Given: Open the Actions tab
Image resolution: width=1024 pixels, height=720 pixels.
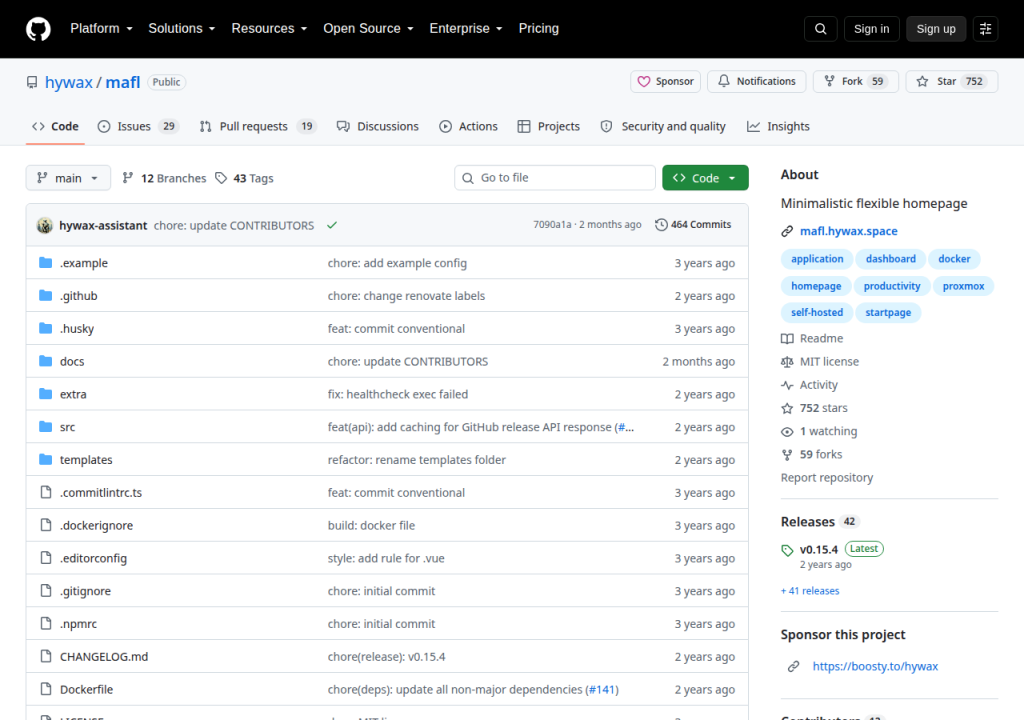Looking at the screenshot, I should 468,127.
